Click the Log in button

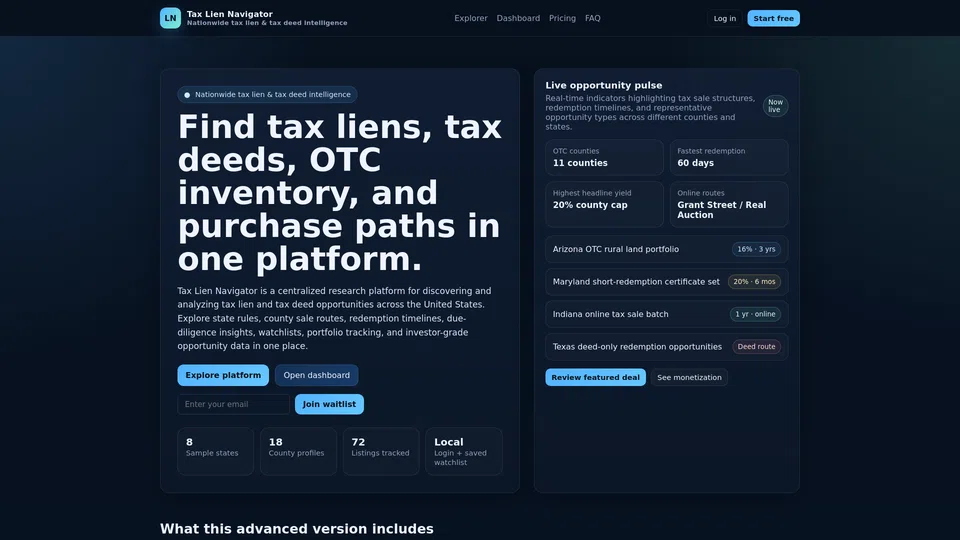[725, 18]
